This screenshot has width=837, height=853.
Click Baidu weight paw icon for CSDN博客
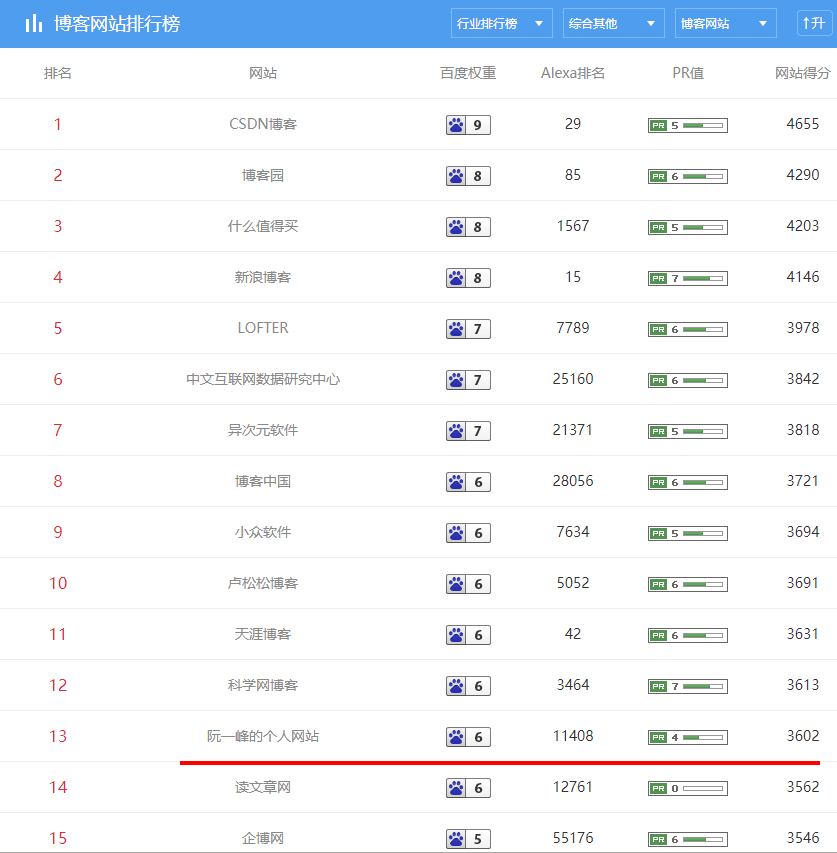point(456,125)
